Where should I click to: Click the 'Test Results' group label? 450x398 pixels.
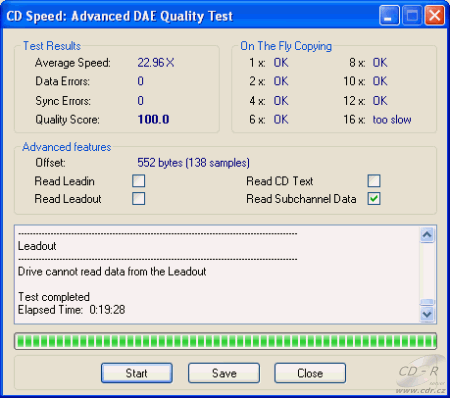click(x=52, y=46)
